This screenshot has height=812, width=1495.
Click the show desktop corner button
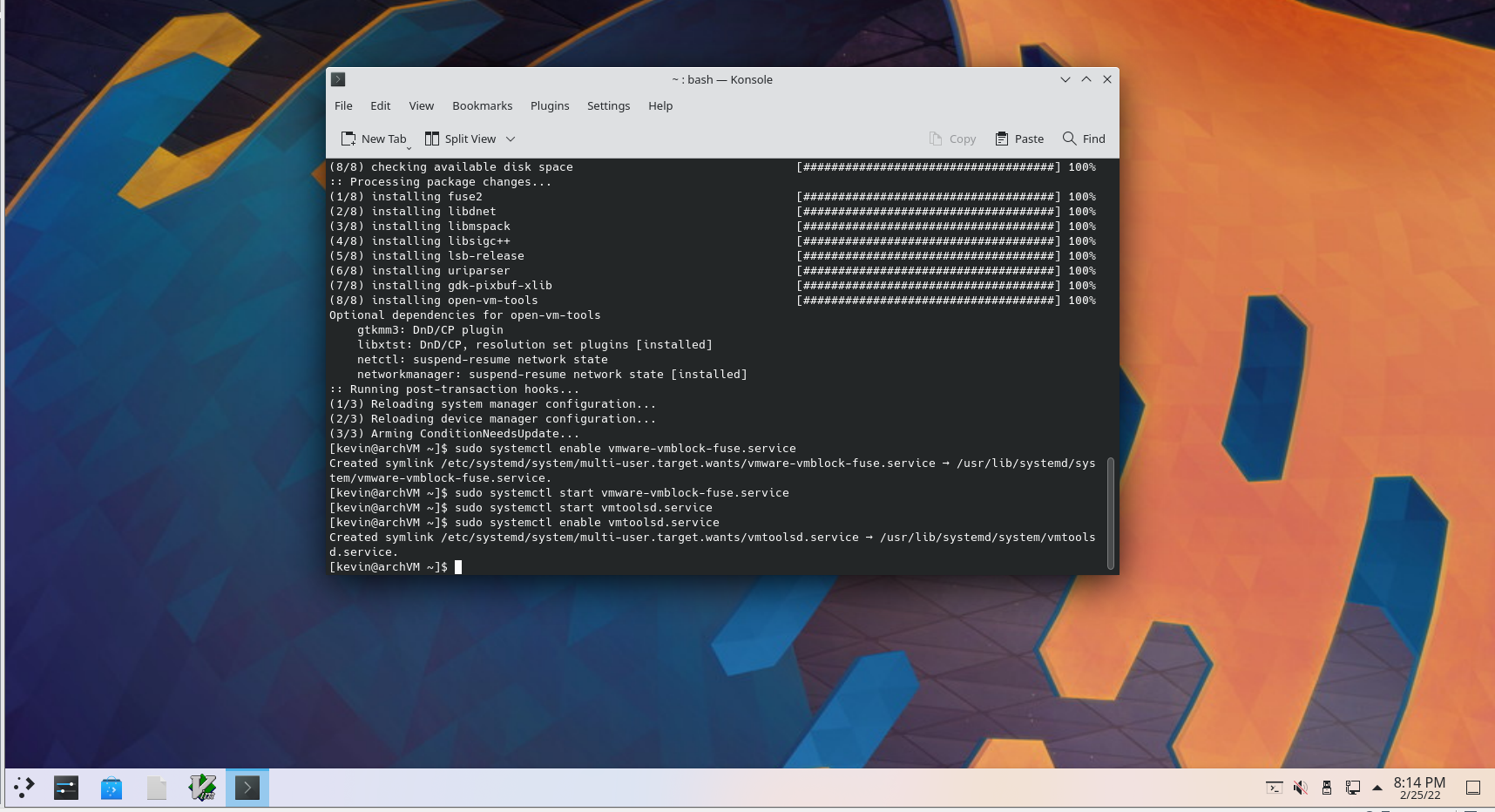[1472, 787]
